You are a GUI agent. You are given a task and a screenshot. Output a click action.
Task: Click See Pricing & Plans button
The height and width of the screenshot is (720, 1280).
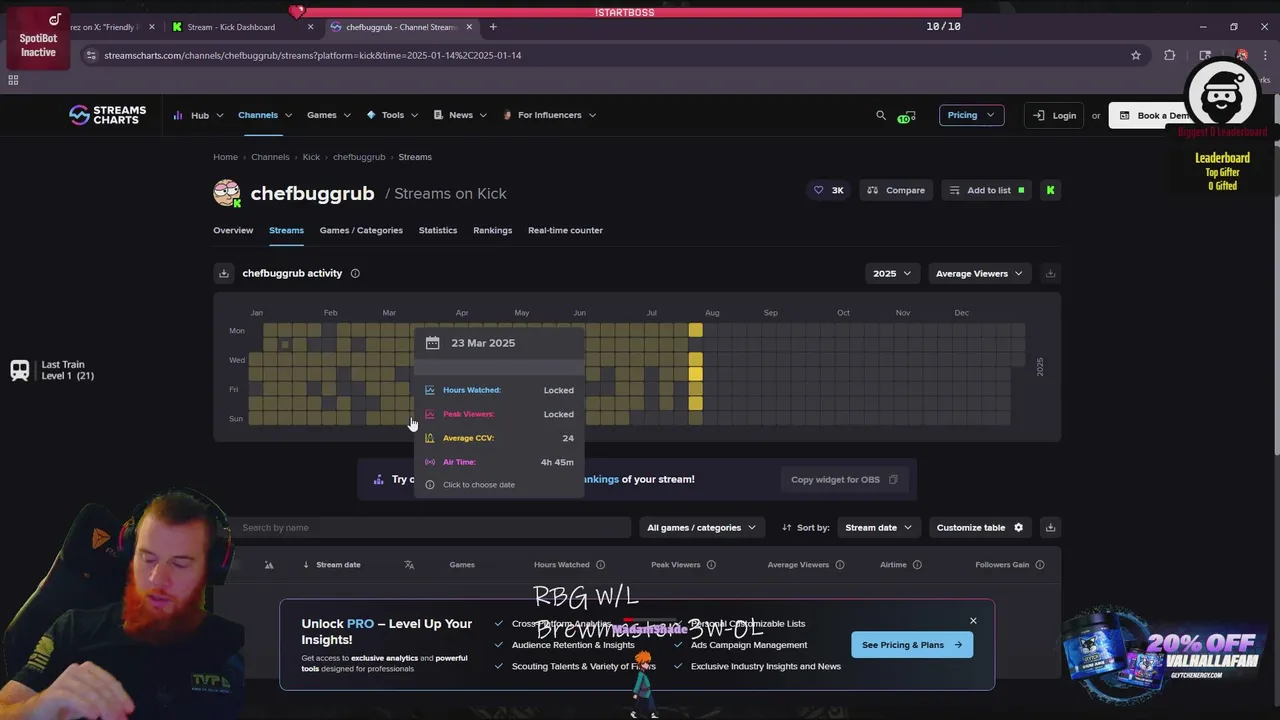tap(912, 645)
